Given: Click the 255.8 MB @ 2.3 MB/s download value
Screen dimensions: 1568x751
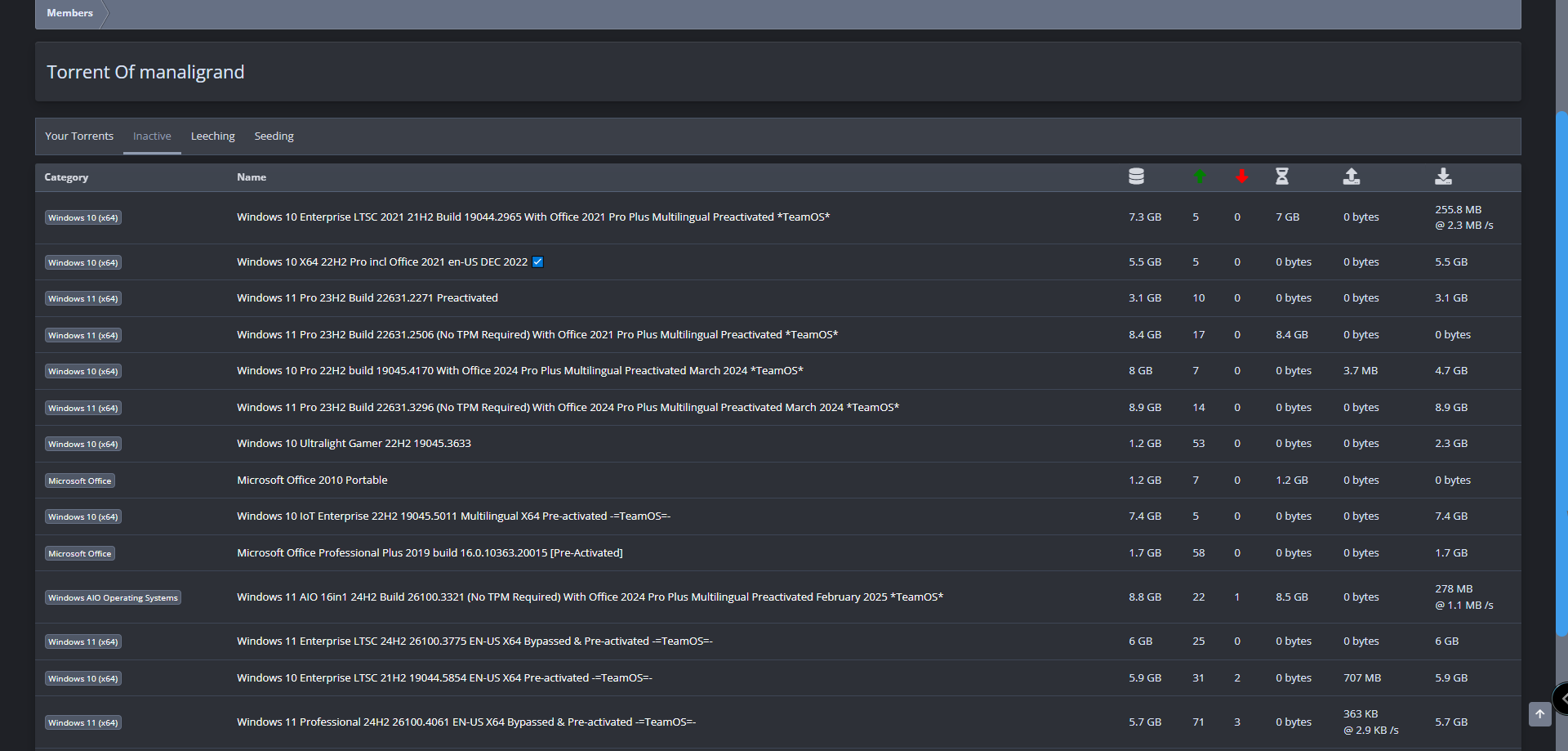Looking at the screenshot, I should click(1464, 217).
